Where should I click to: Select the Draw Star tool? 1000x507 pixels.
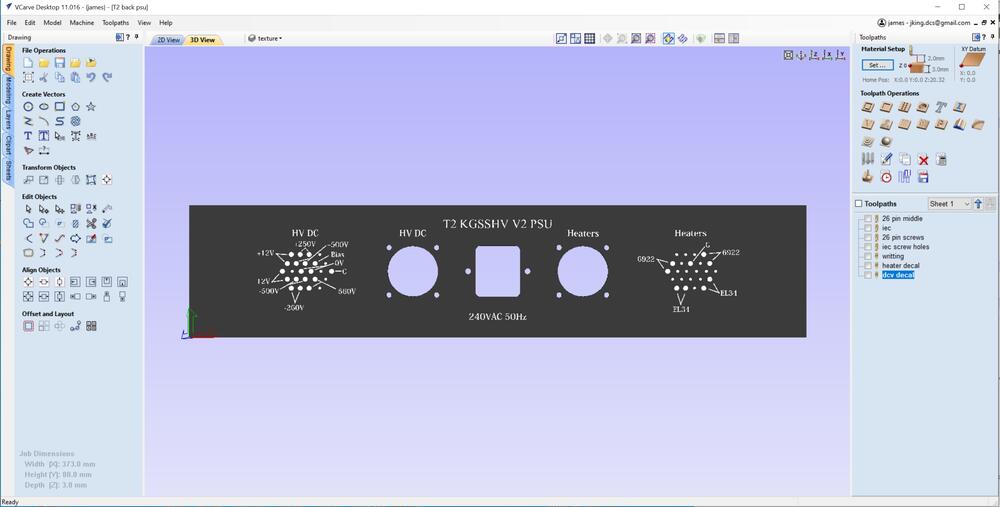pos(91,107)
